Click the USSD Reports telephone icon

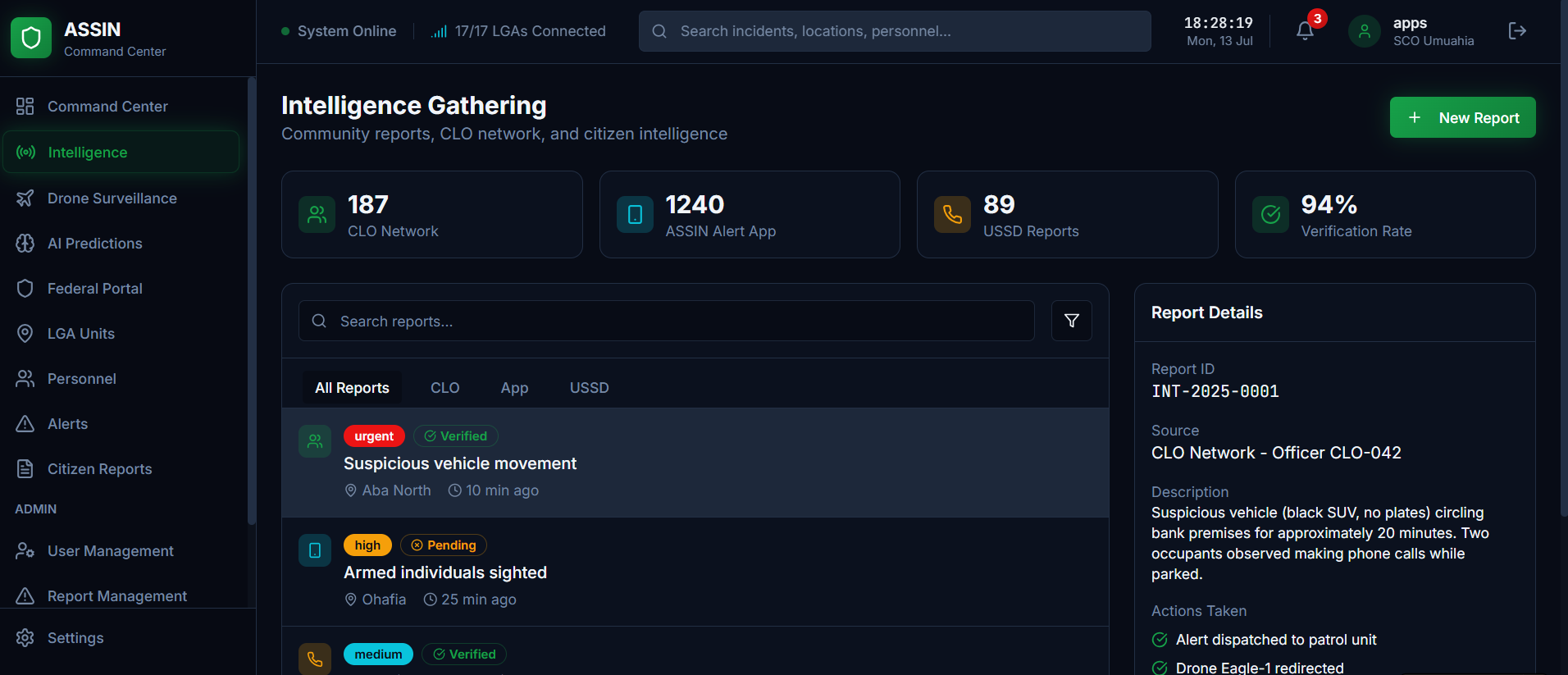[952, 215]
